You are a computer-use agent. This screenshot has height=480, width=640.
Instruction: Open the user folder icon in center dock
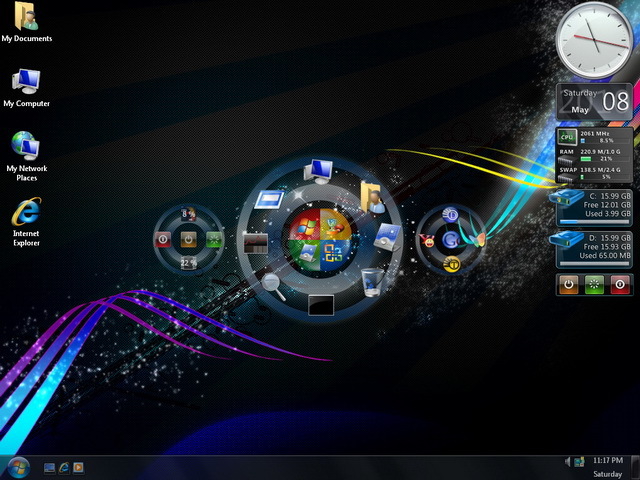pyautogui.click(x=372, y=198)
